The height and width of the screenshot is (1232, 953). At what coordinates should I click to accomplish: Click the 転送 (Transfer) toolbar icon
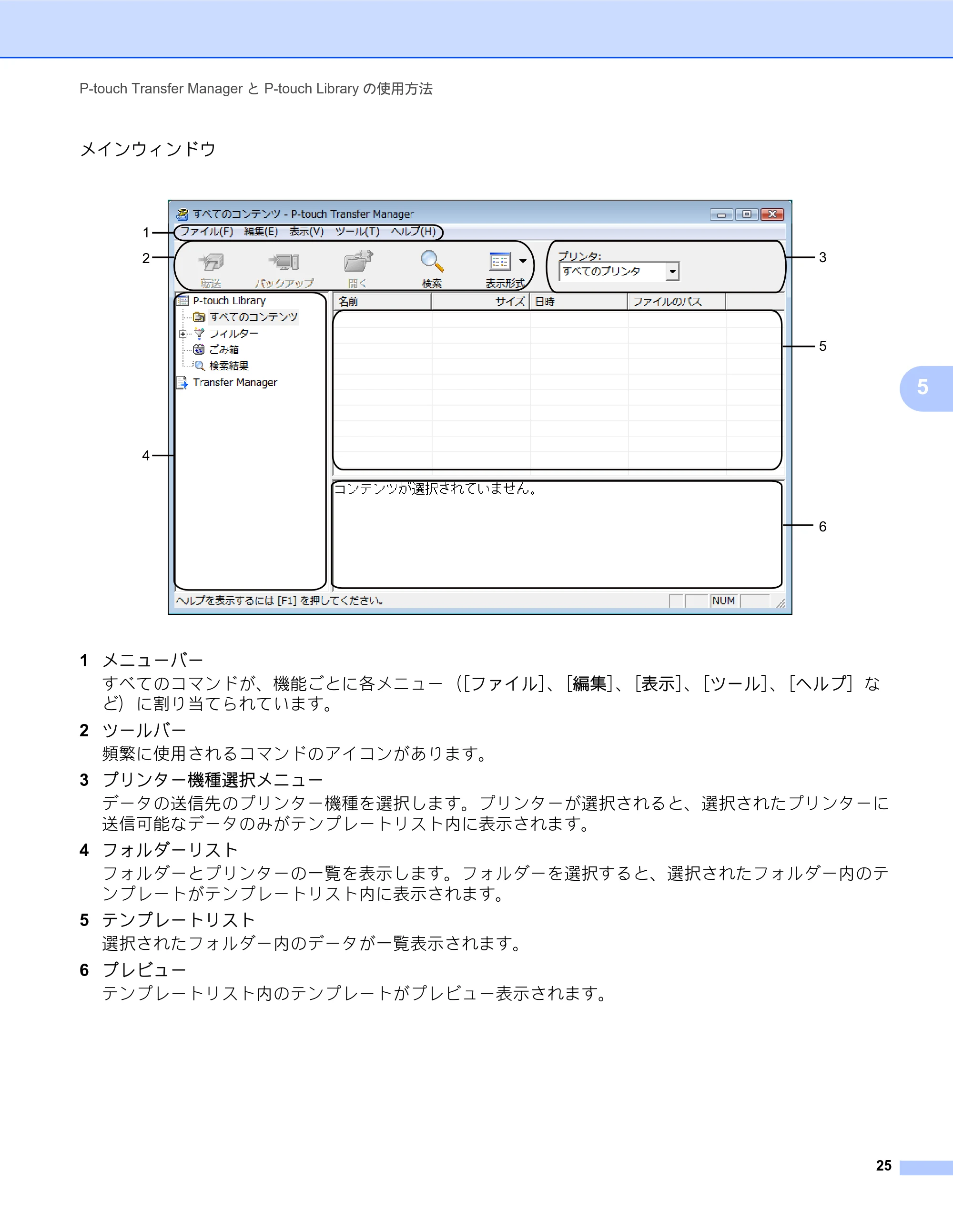click(212, 262)
